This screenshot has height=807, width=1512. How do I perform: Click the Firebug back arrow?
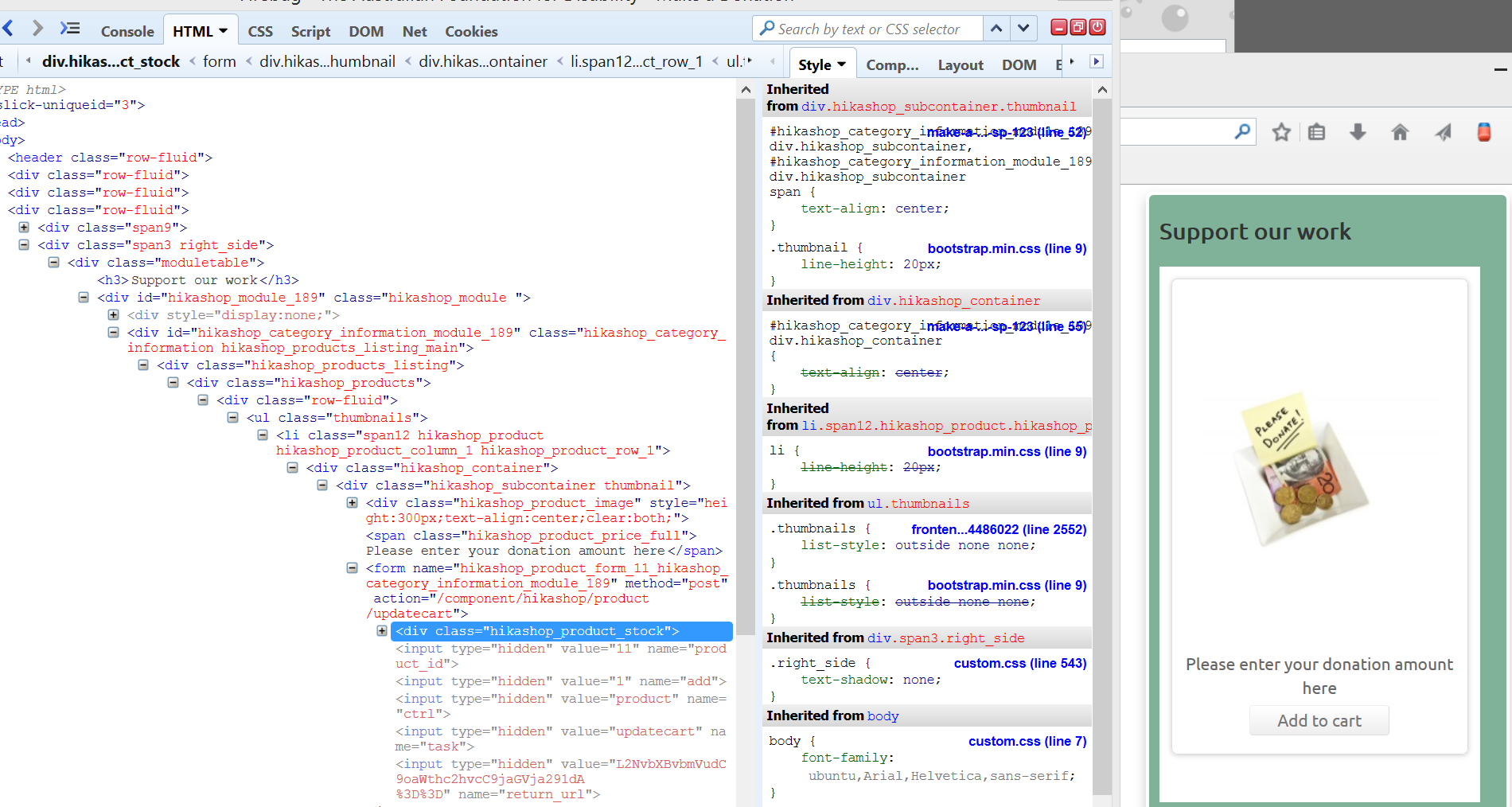click(8, 29)
